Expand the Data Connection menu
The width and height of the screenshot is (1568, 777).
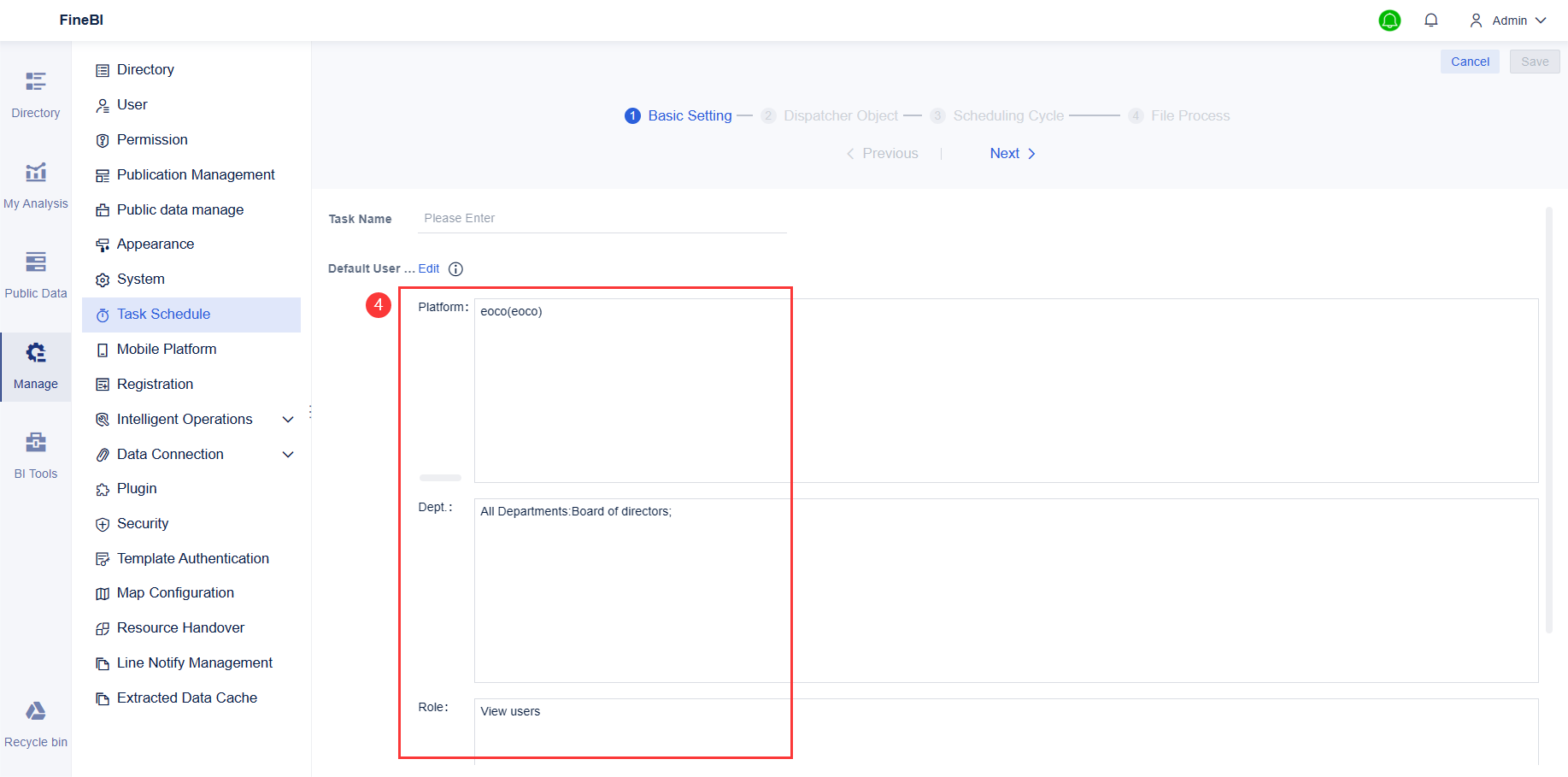pyautogui.click(x=288, y=454)
